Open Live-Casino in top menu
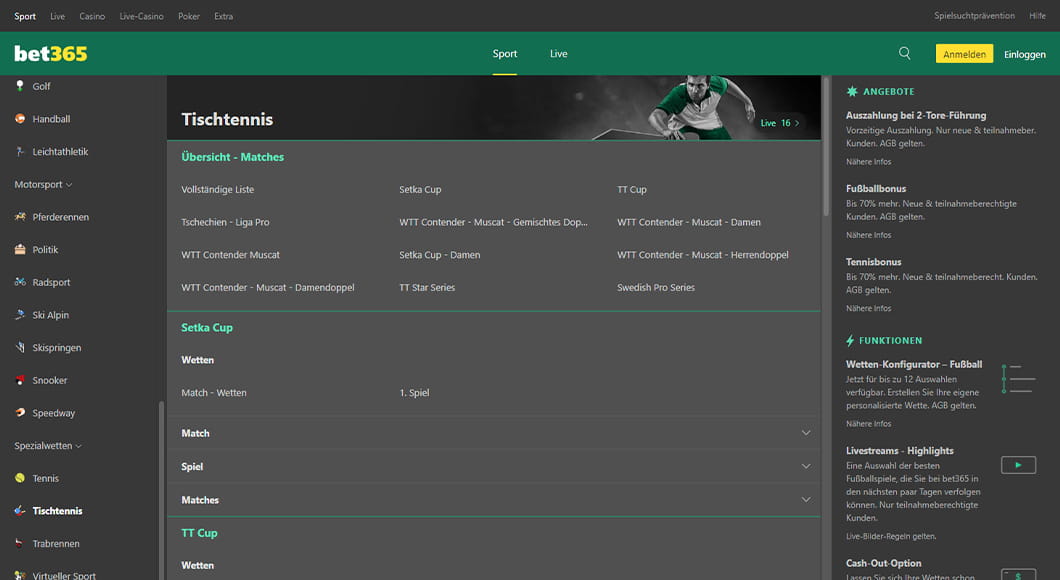This screenshot has width=1060, height=580. [141, 16]
